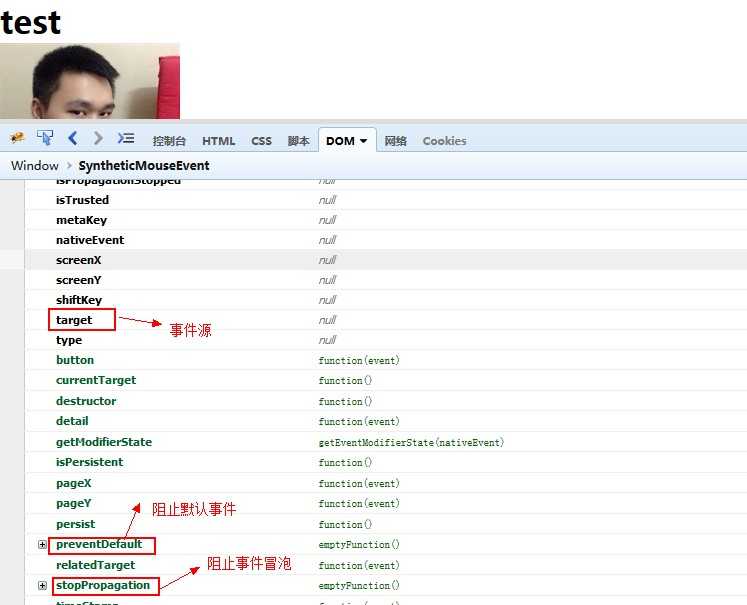Open function(event) value for button
Image resolution: width=747 pixels, height=605 pixels.
(359, 361)
